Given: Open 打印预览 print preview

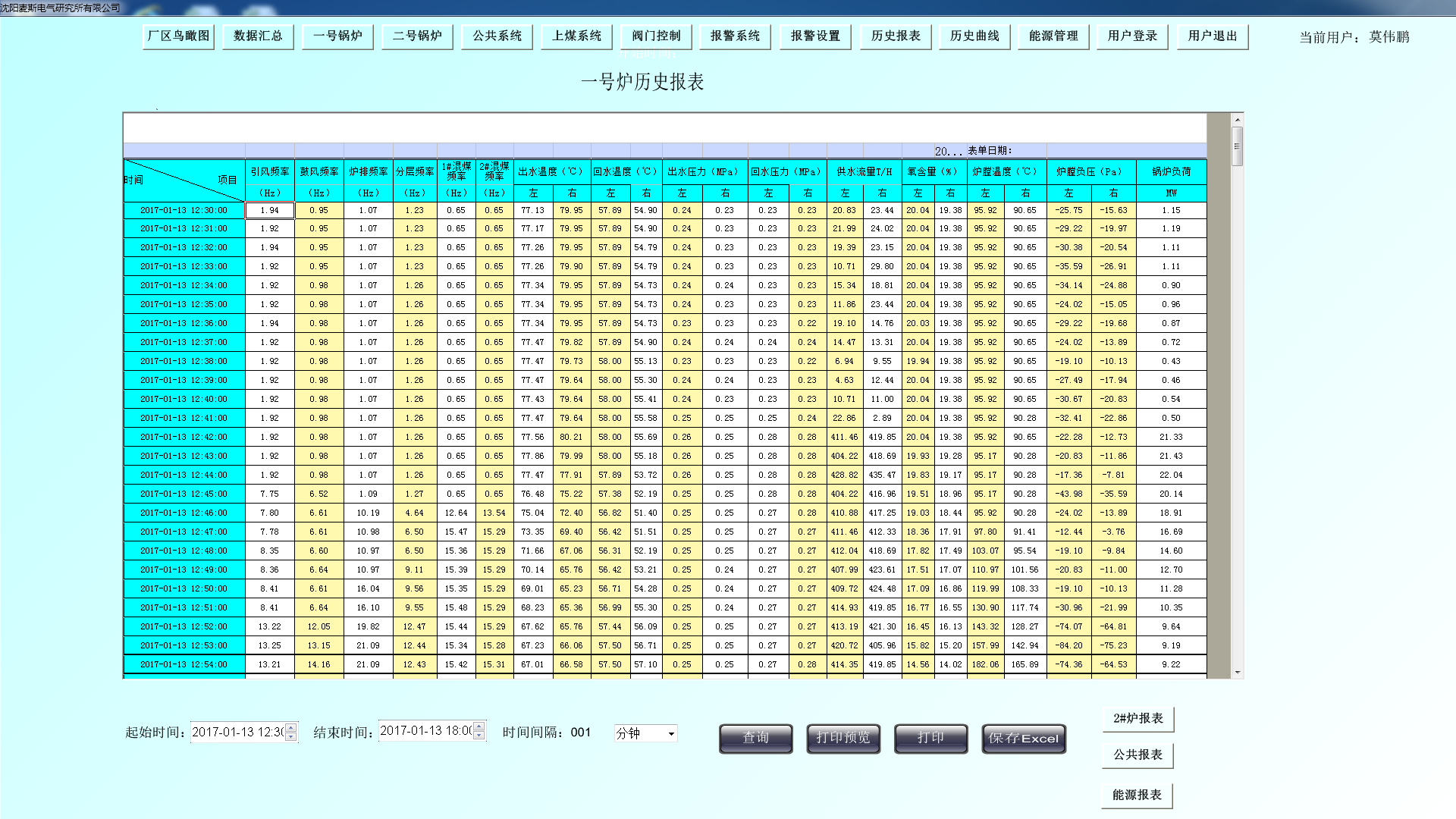Looking at the screenshot, I should (x=843, y=738).
